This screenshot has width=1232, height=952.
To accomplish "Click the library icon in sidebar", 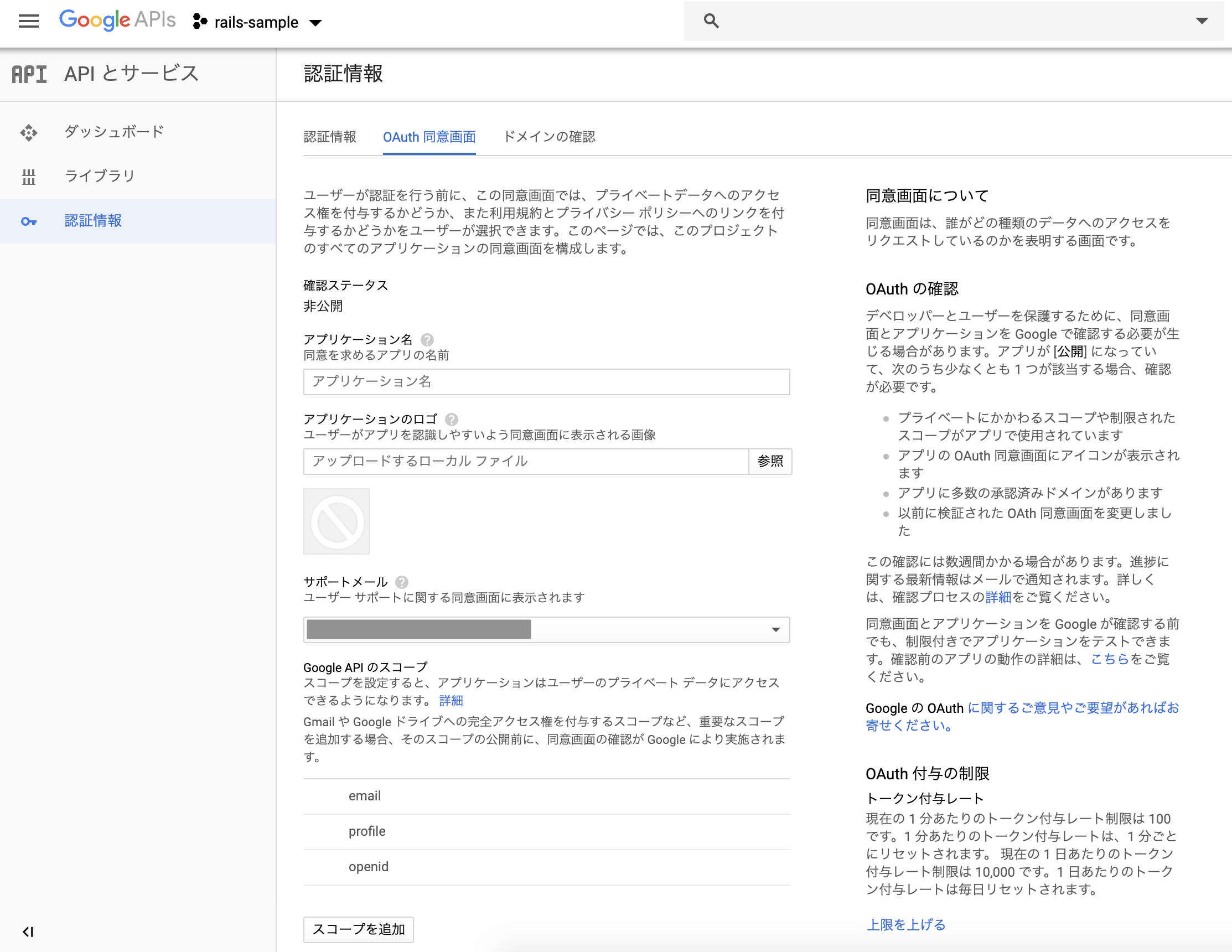I will (x=29, y=177).
